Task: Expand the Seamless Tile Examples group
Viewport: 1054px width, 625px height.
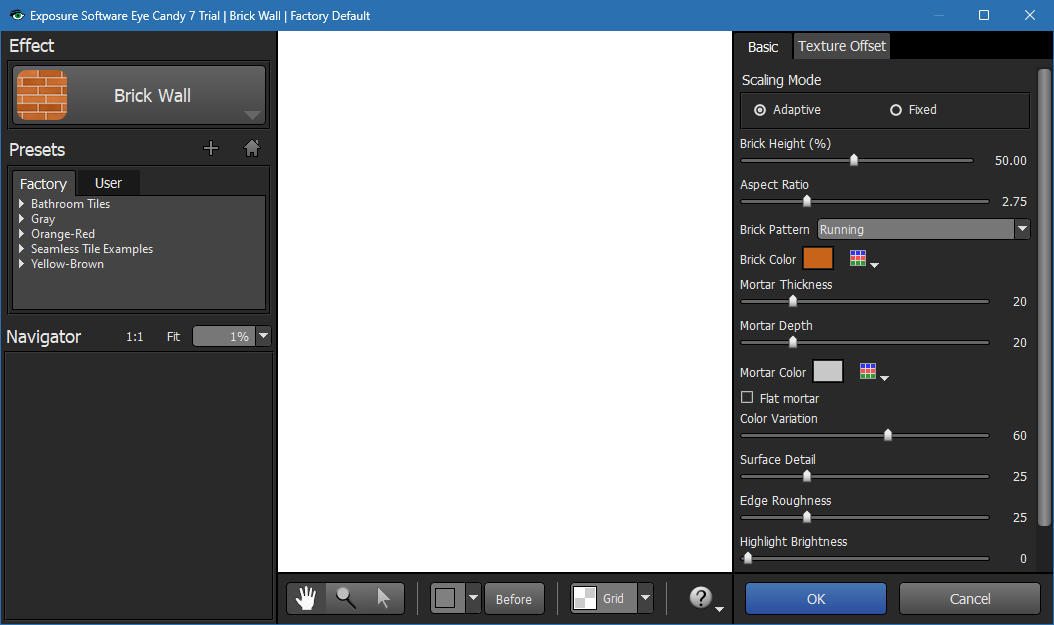Action: click(22, 249)
